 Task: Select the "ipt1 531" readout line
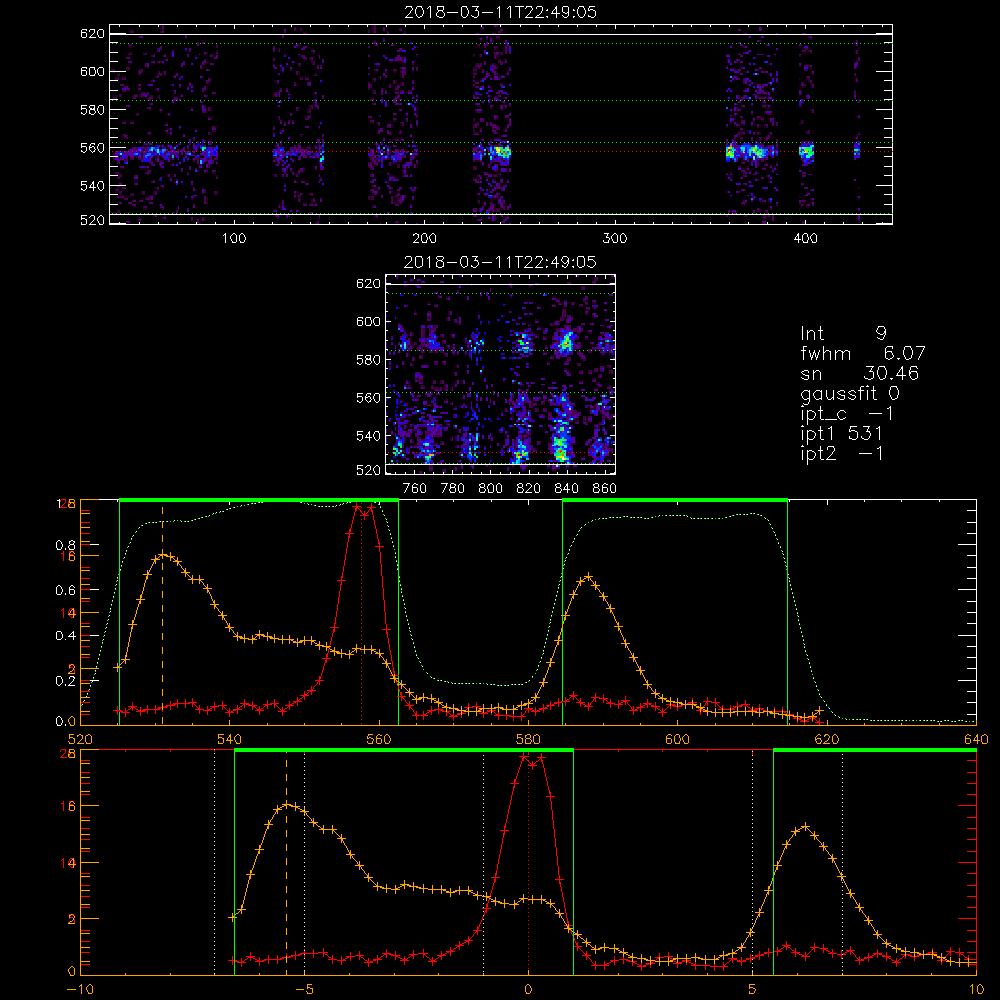click(x=841, y=434)
